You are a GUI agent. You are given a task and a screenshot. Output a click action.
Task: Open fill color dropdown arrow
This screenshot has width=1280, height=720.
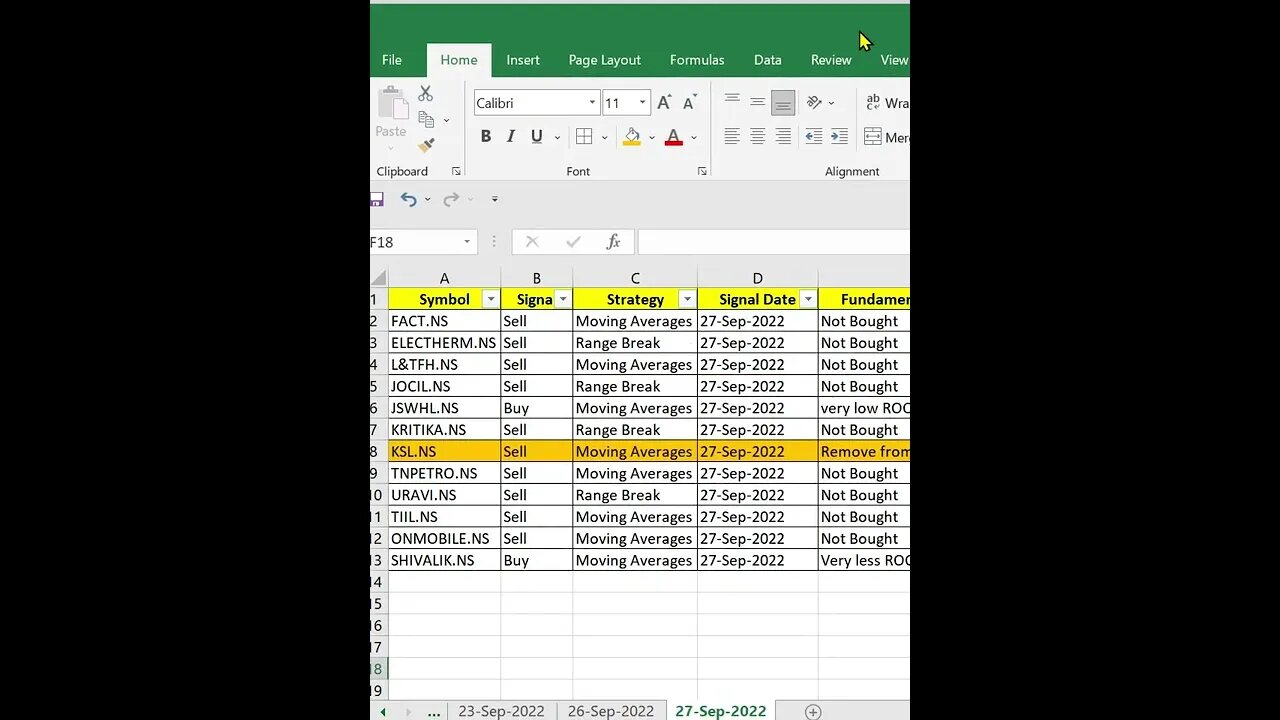(x=652, y=138)
